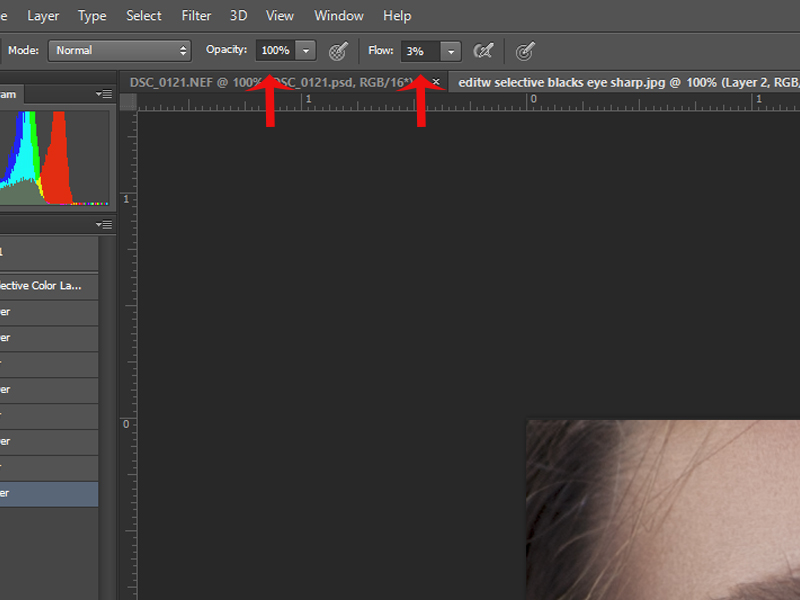Viewport: 800px width, 600px height.
Task: Enable airbrush mode icon beside Flow
Action: (483, 51)
